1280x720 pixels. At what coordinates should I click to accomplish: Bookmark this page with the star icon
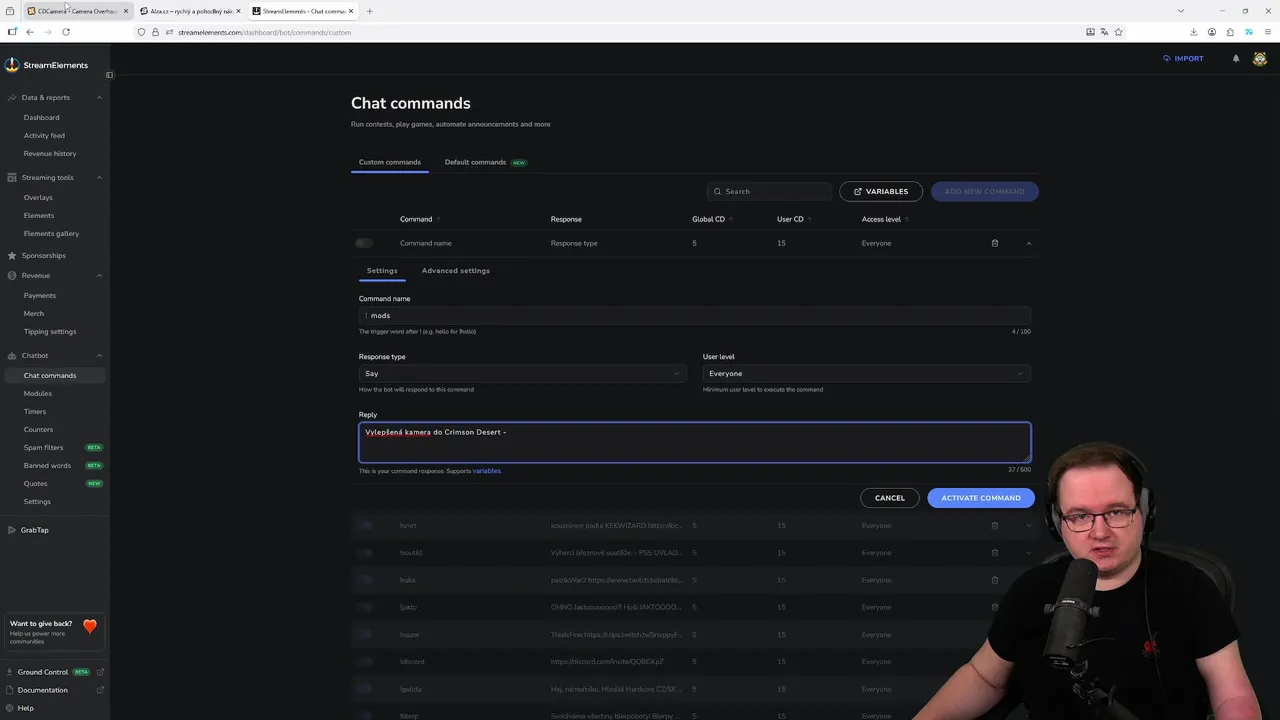click(1118, 32)
